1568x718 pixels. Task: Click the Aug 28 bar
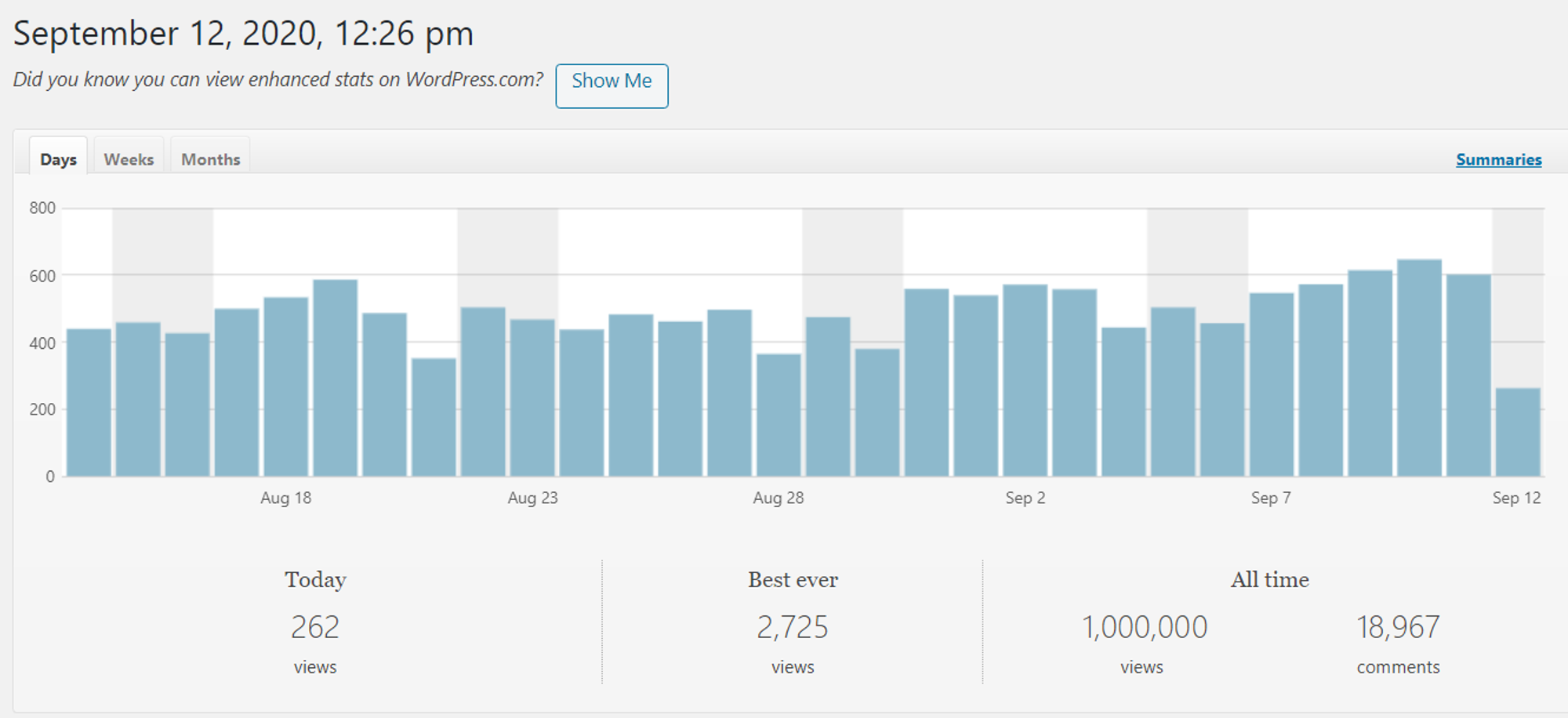click(779, 415)
